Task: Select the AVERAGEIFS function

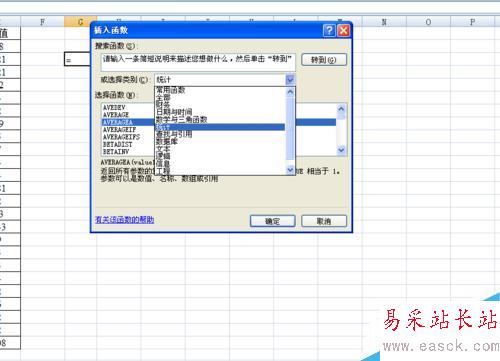Action: pyautogui.click(x=121, y=137)
